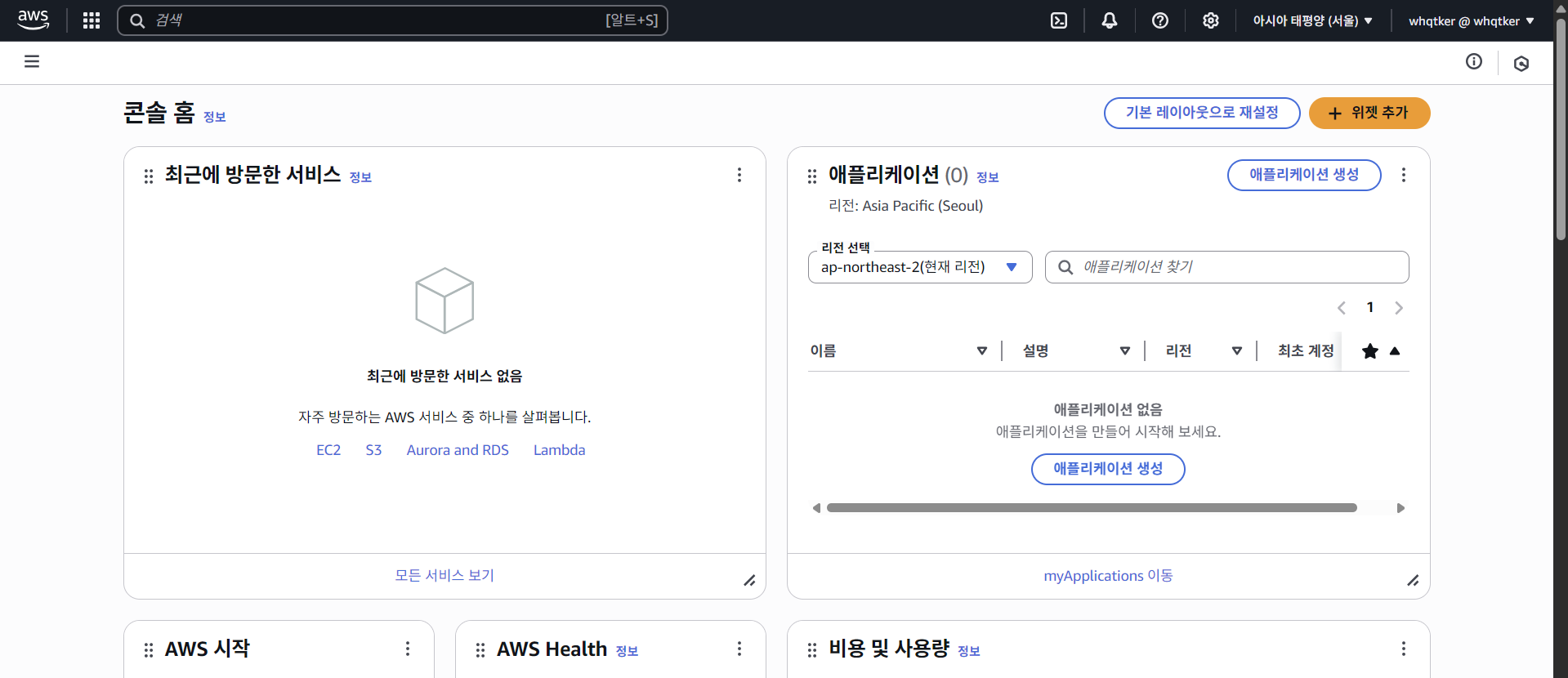1568x678 pixels.
Task: Open the services grid menu
Action: point(92,20)
